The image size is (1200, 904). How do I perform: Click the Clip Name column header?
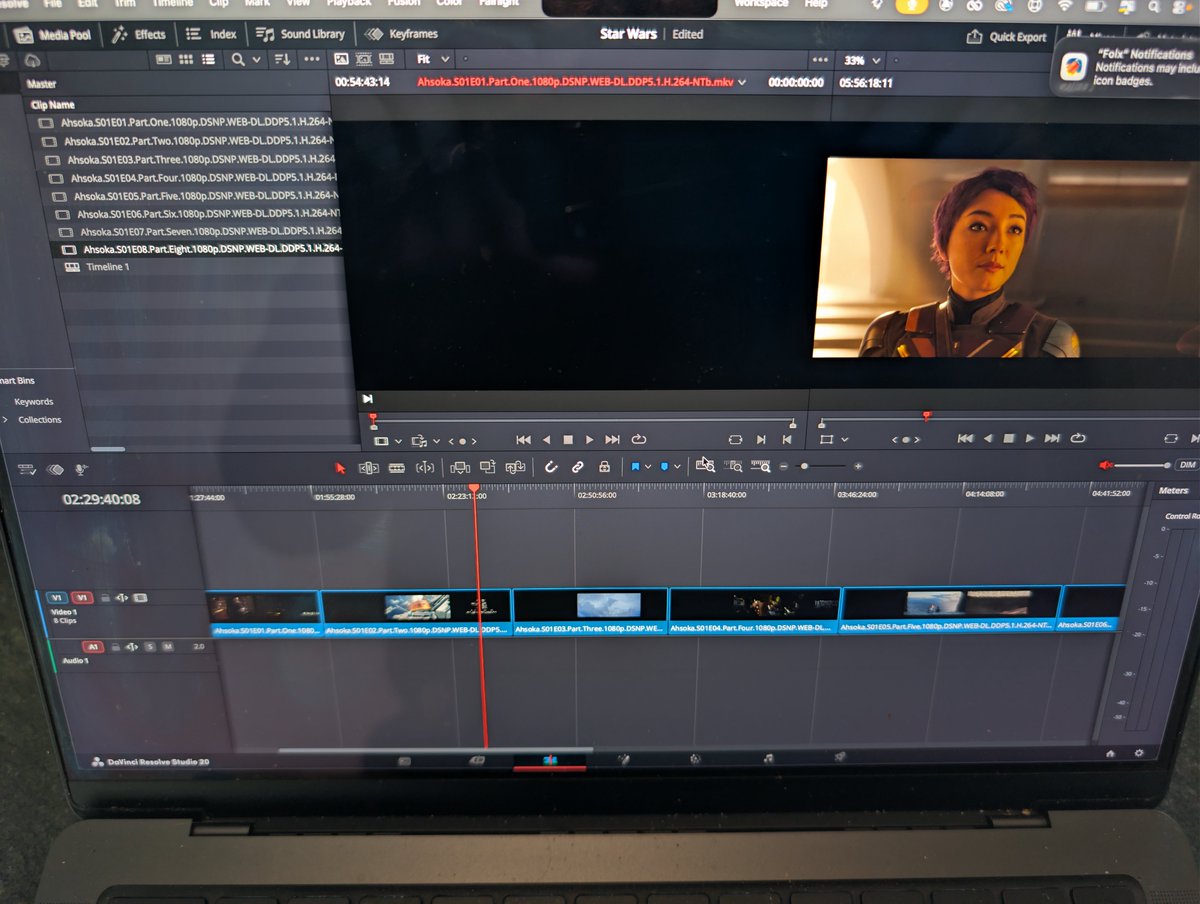click(x=52, y=104)
